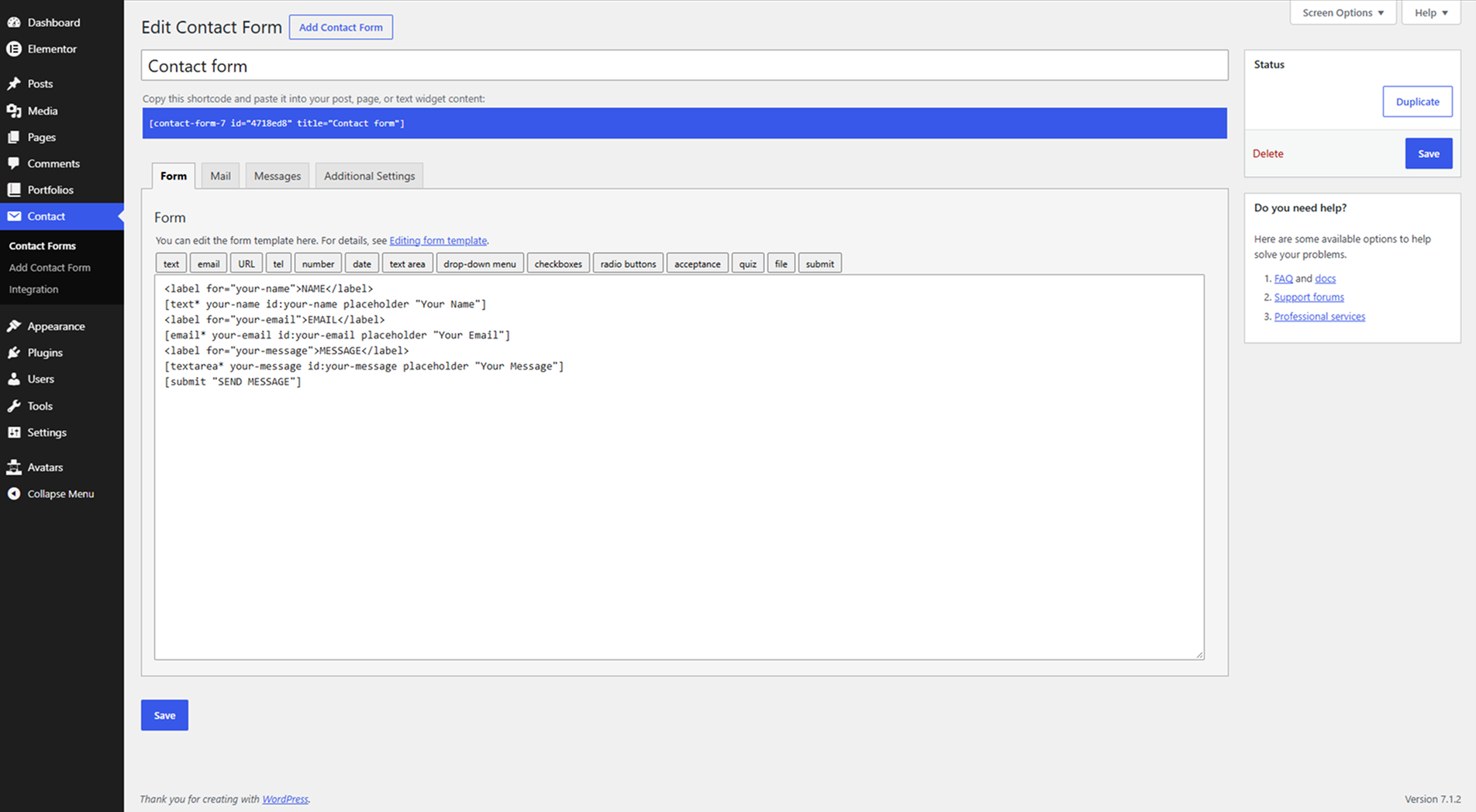Insert a drop-down menu tag

[x=480, y=263]
